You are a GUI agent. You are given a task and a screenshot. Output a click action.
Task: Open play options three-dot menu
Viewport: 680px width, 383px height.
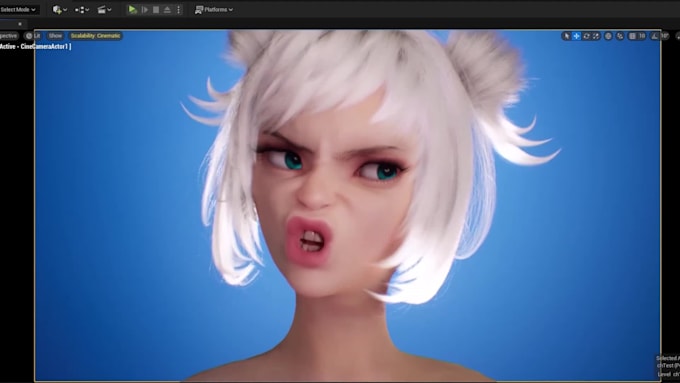tap(179, 10)
